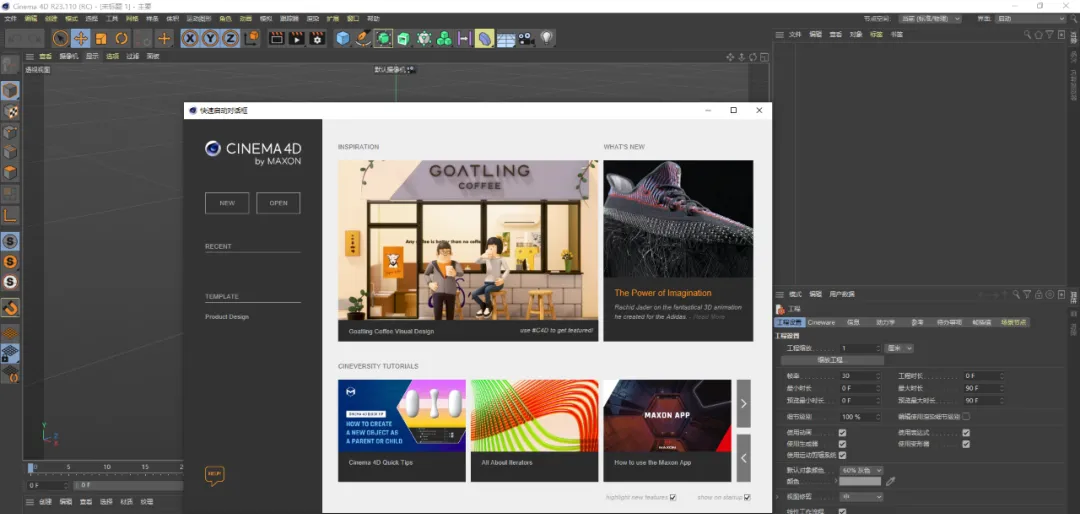The width and height of the screenshot is (1080, 514).
Task: Show next Cineversity tutorials arrow
Action: pyautogui.click(x=743, y=404)
